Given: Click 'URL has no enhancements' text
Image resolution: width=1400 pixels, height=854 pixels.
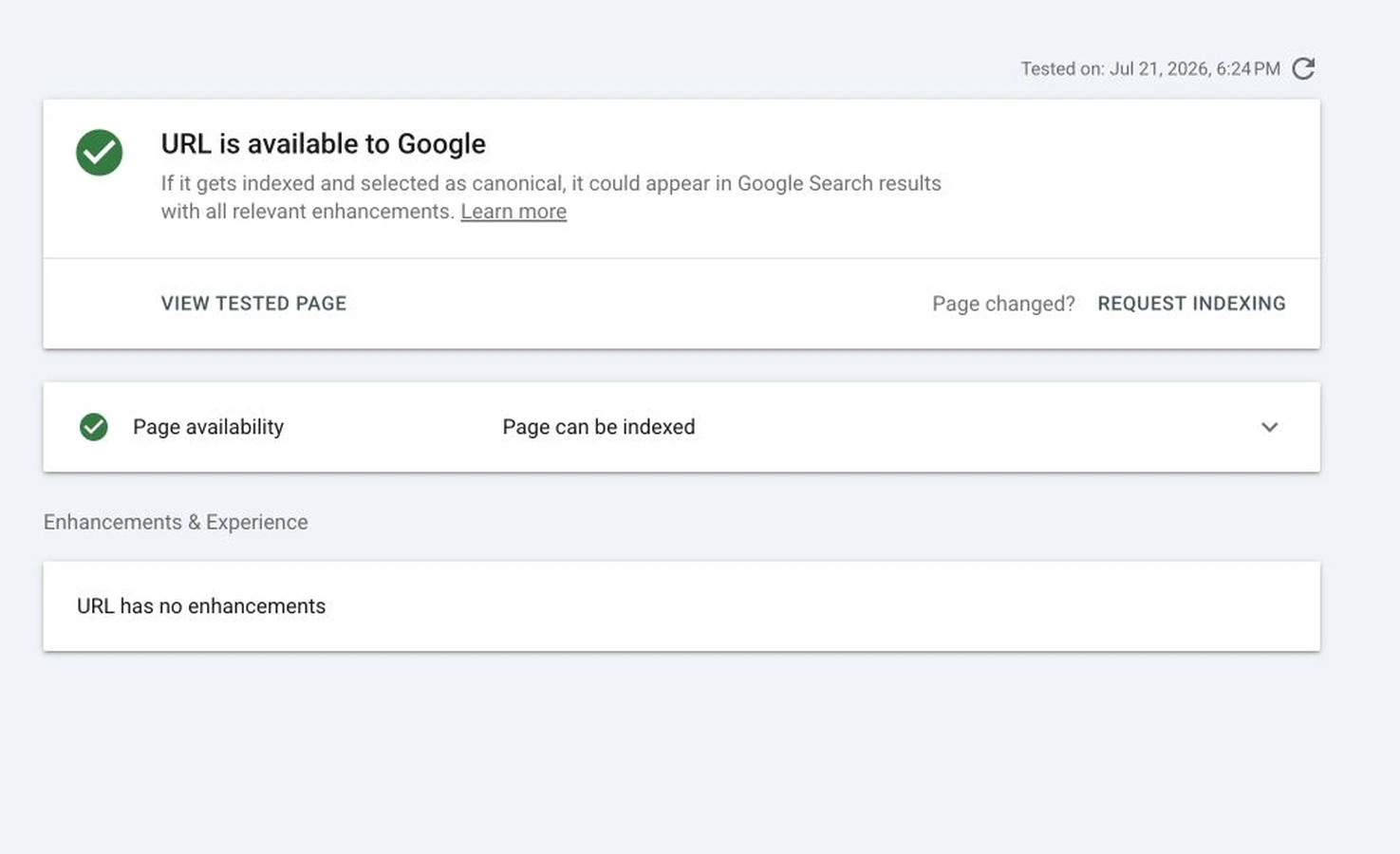Looking at the screenshot, I should 201,606.
